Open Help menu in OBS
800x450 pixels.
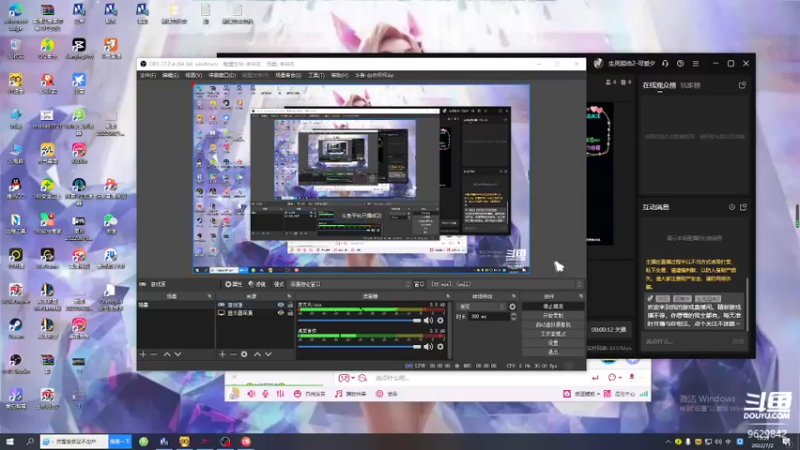tap(339, 76)
